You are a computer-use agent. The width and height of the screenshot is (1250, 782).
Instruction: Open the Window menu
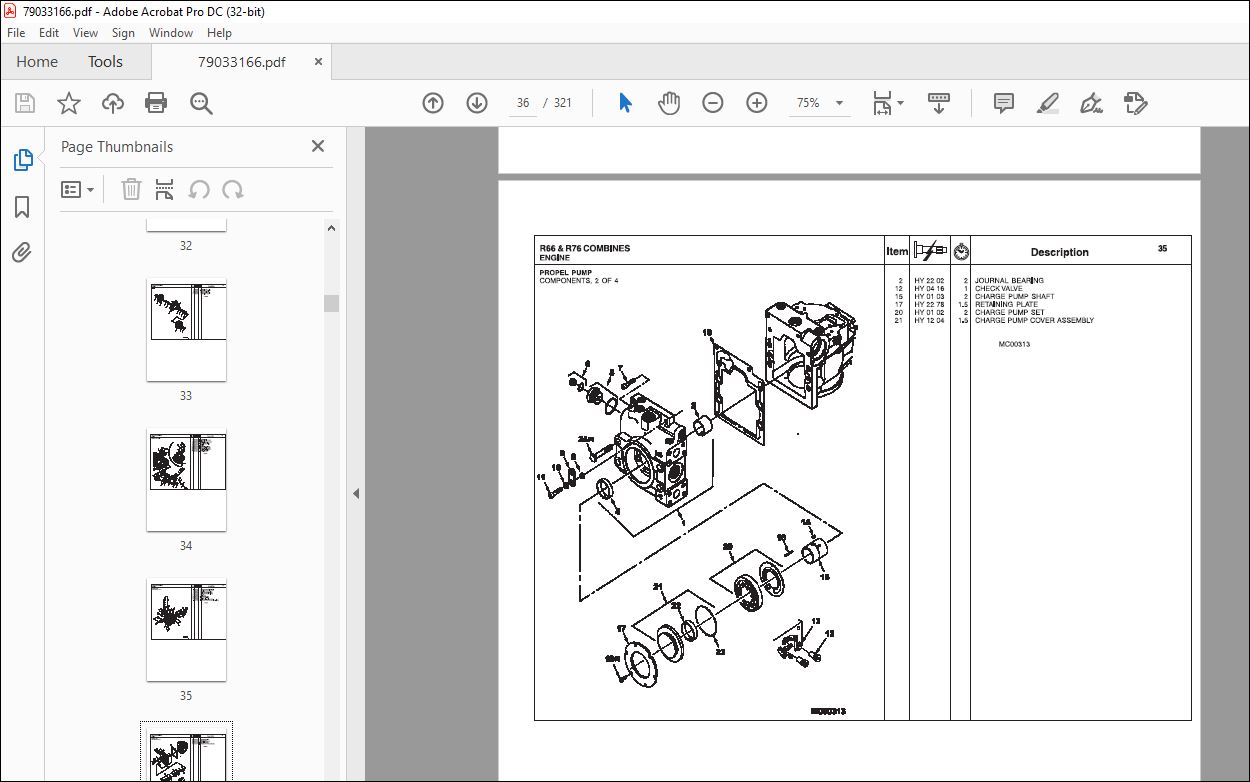coord(171,33)
